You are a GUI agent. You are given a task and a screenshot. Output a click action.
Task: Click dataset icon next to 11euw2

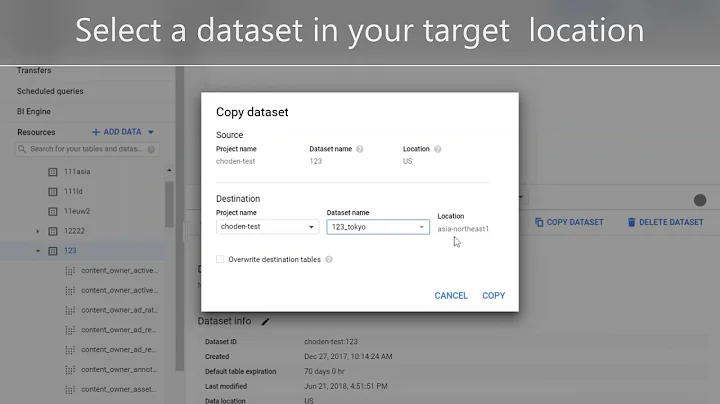click(53, 211)
